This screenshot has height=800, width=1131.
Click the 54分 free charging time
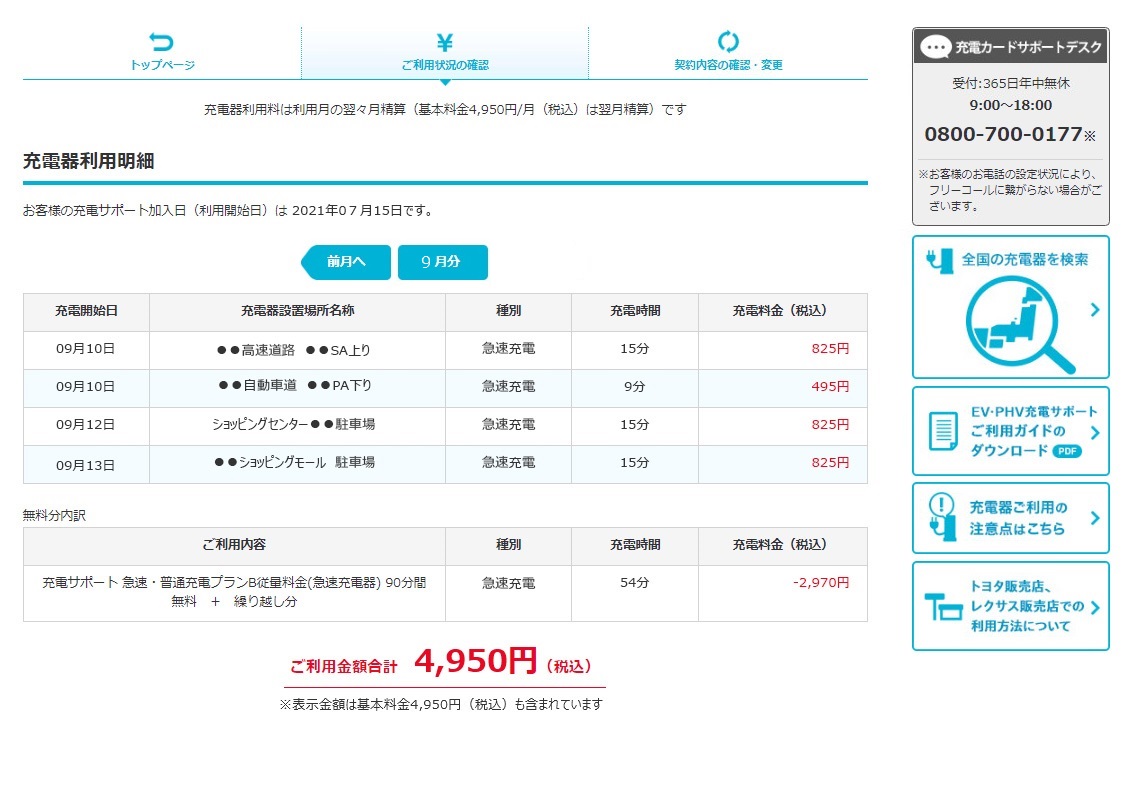point(635,582)
